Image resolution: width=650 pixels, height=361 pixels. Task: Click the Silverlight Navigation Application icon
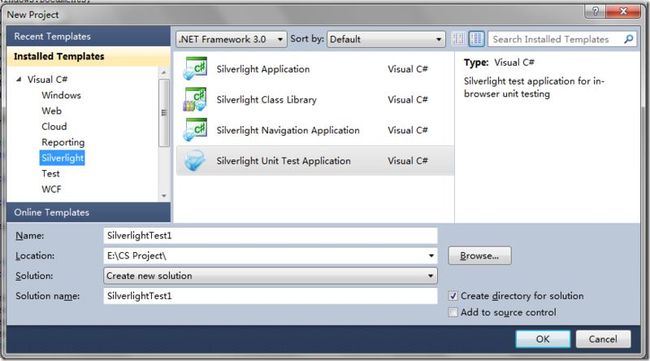pos(195,130)
